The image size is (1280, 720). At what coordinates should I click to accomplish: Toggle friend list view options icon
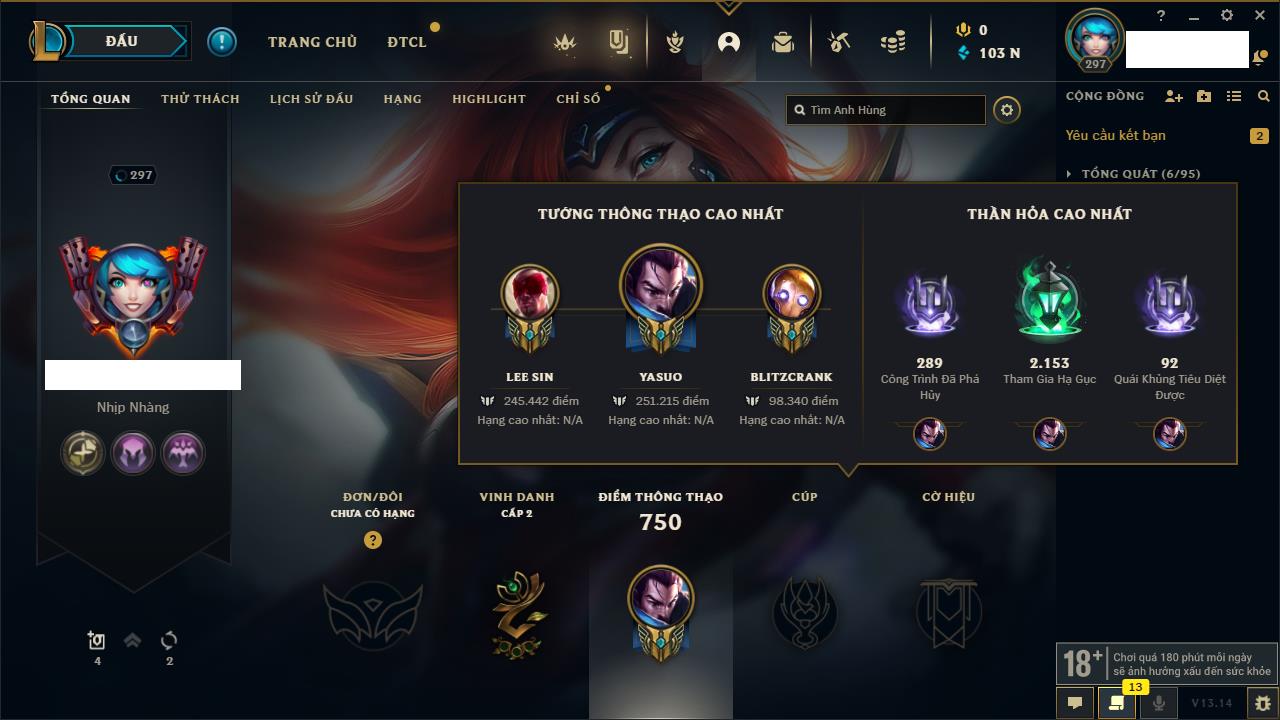1234,97
